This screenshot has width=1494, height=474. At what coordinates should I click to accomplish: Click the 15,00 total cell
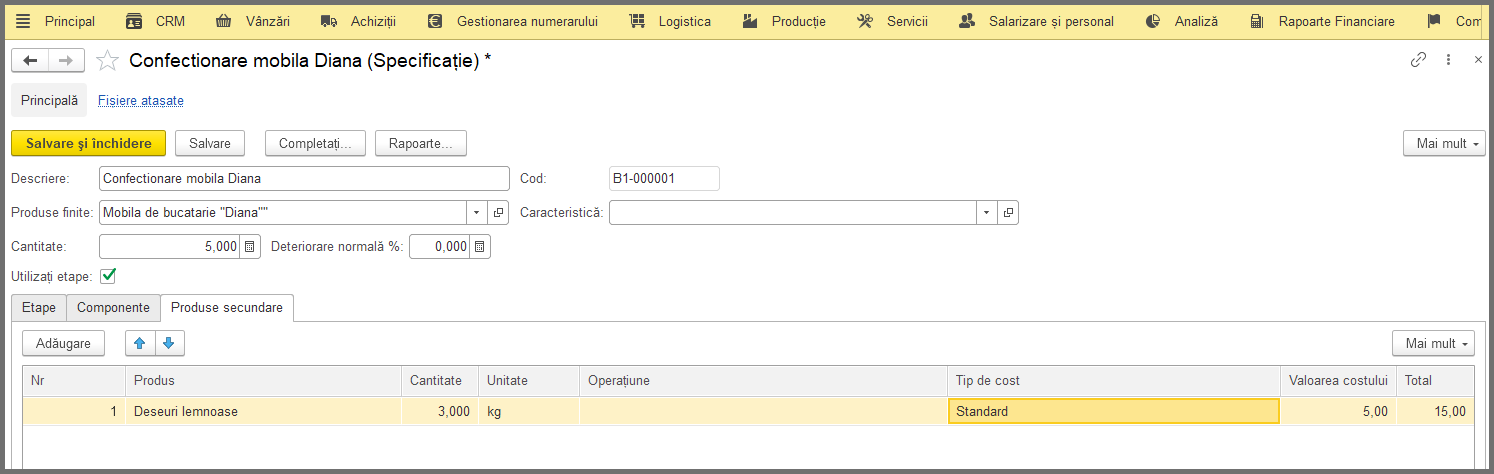[x=1435, y=411]
